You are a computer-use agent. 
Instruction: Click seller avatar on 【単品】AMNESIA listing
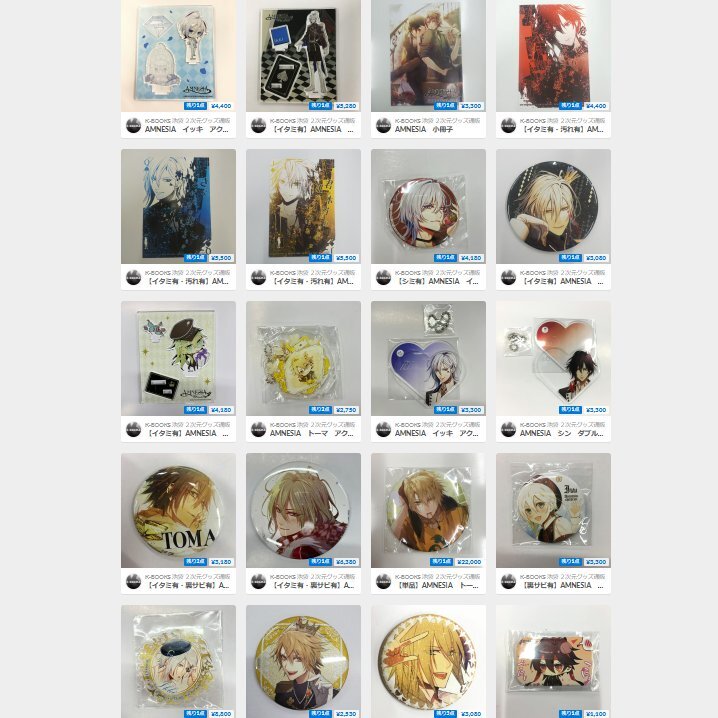(x=383, y=582)
